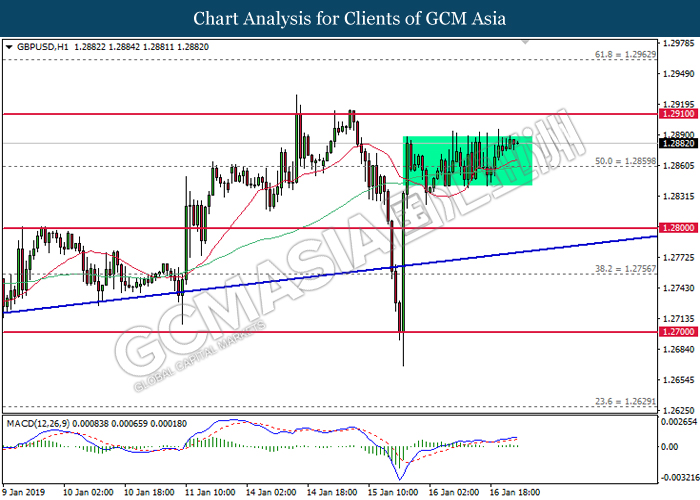This screenshot has height=500, width=700.
Task: Select the blue ascending trendline
Action: pyautogui.click(x=329, y=275)
